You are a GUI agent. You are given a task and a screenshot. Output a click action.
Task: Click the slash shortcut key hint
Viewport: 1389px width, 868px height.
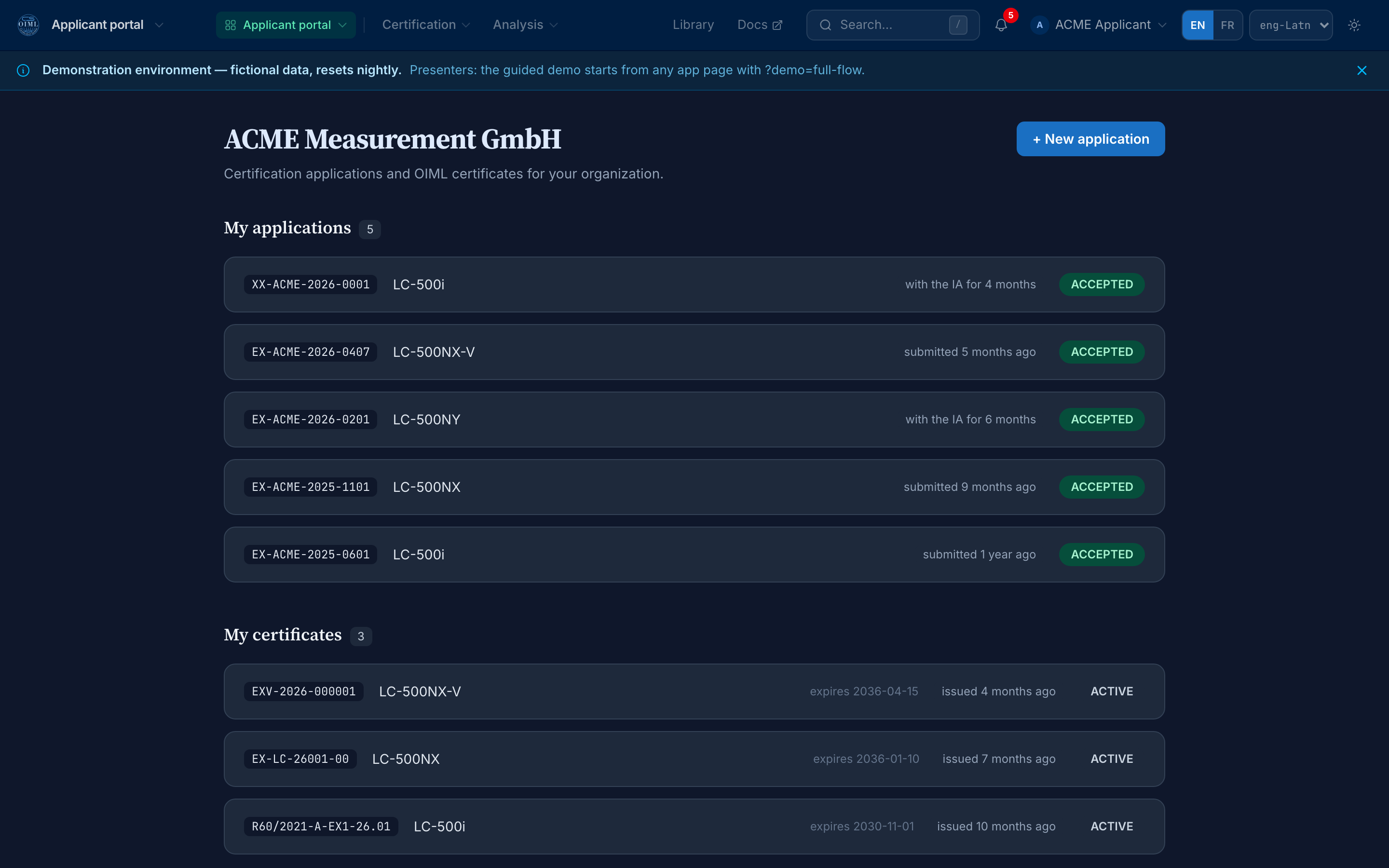point(958,25)
